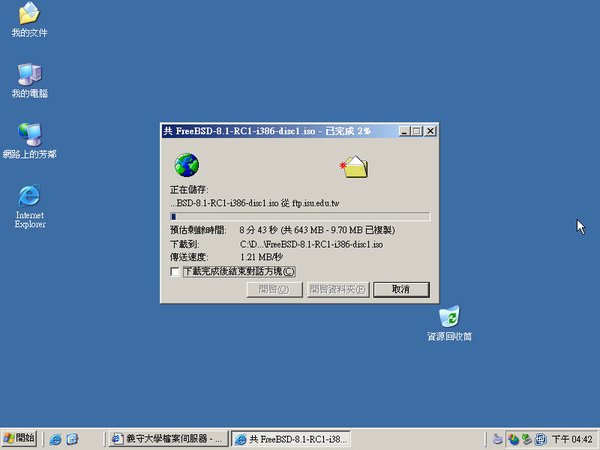
Task: Click the 取消 cancel button
Action: click(x=401, y=289)
